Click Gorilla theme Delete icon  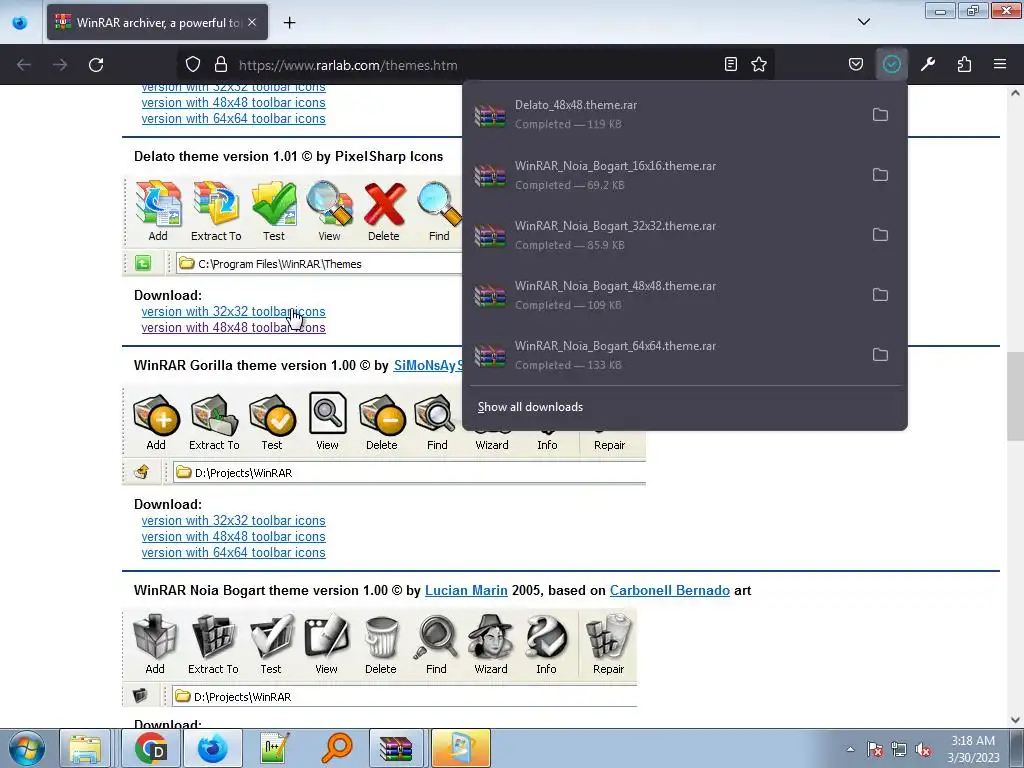coord(382,421)
